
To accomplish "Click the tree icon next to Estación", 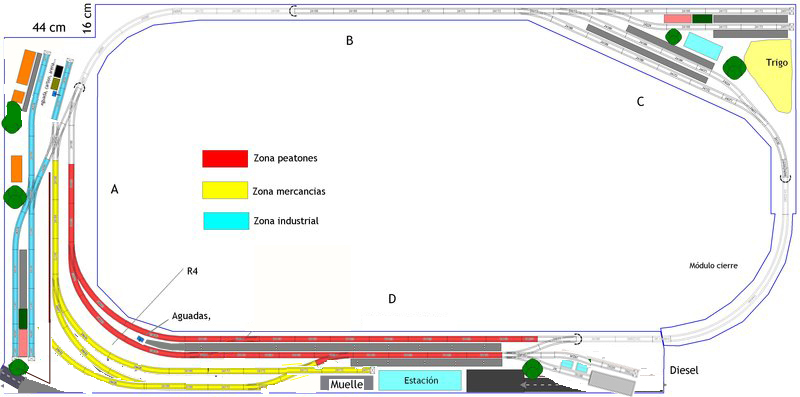I will coord(533,368).
